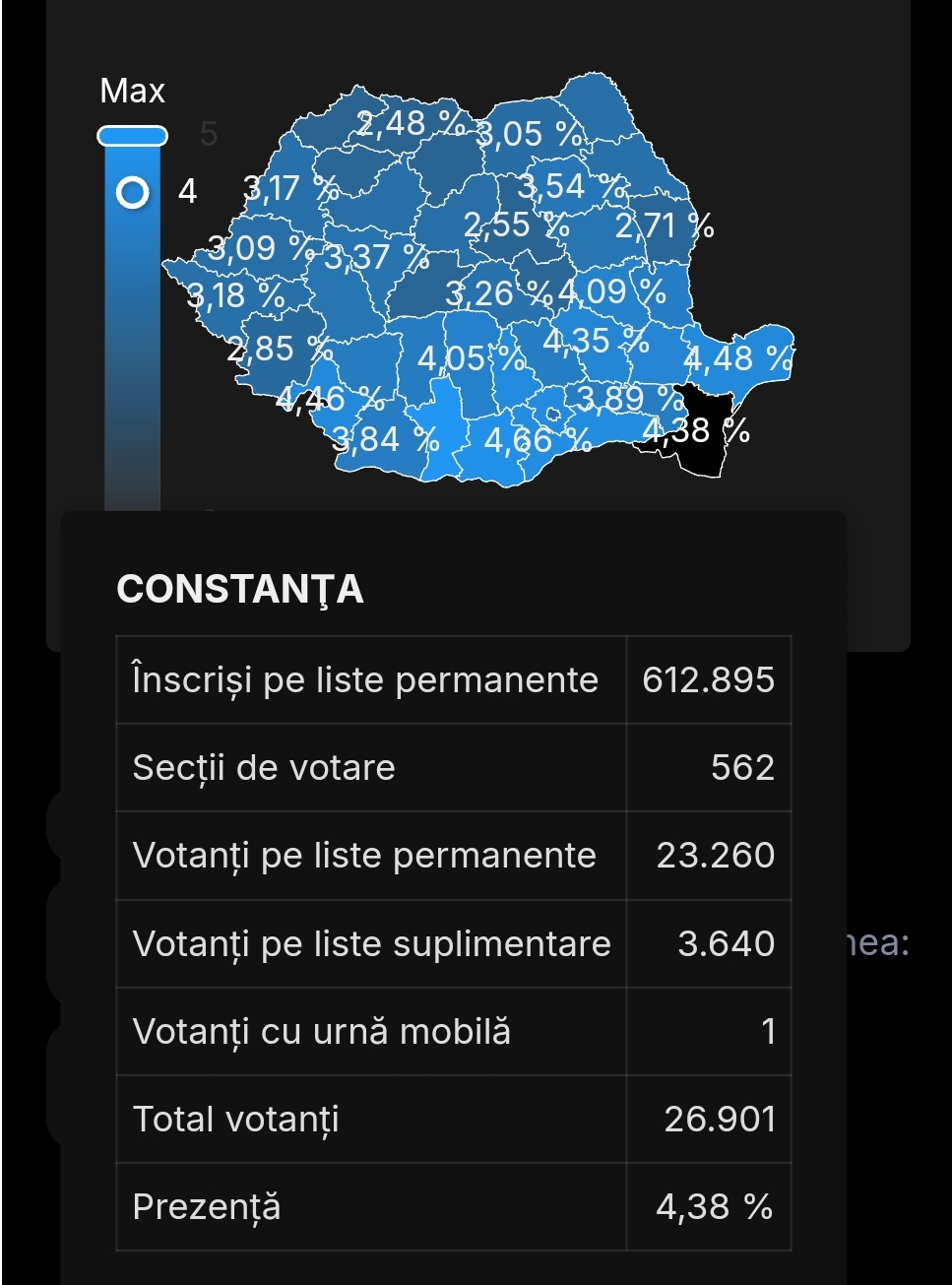Select the Tulcea county showing 4,48 %
This screenshot has width=952, height=1285.
pyautogui.click(x=738, y=358)
